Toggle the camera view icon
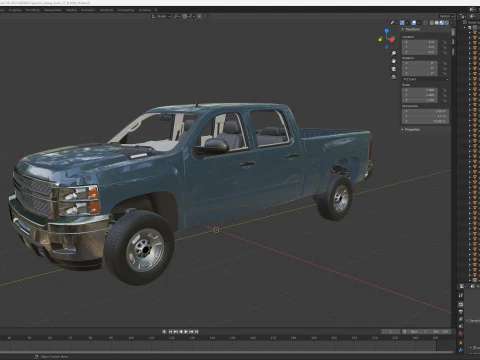 coord(394,69)
